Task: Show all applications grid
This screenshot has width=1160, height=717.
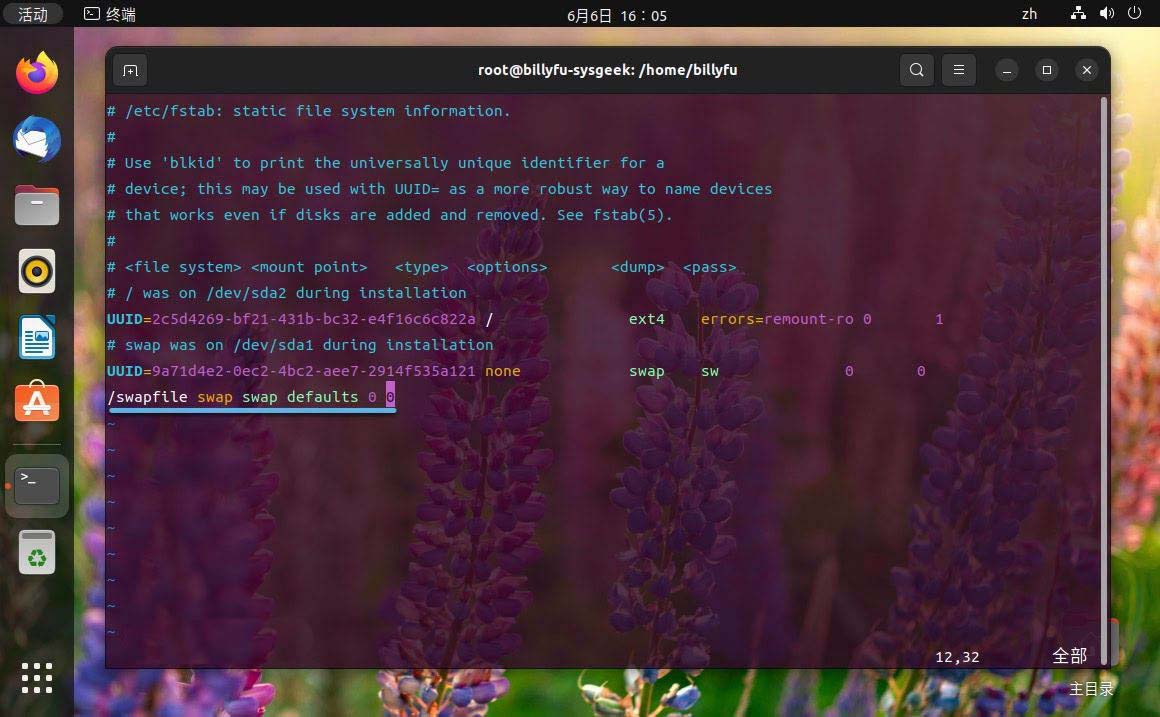Action: coord(36,678)
